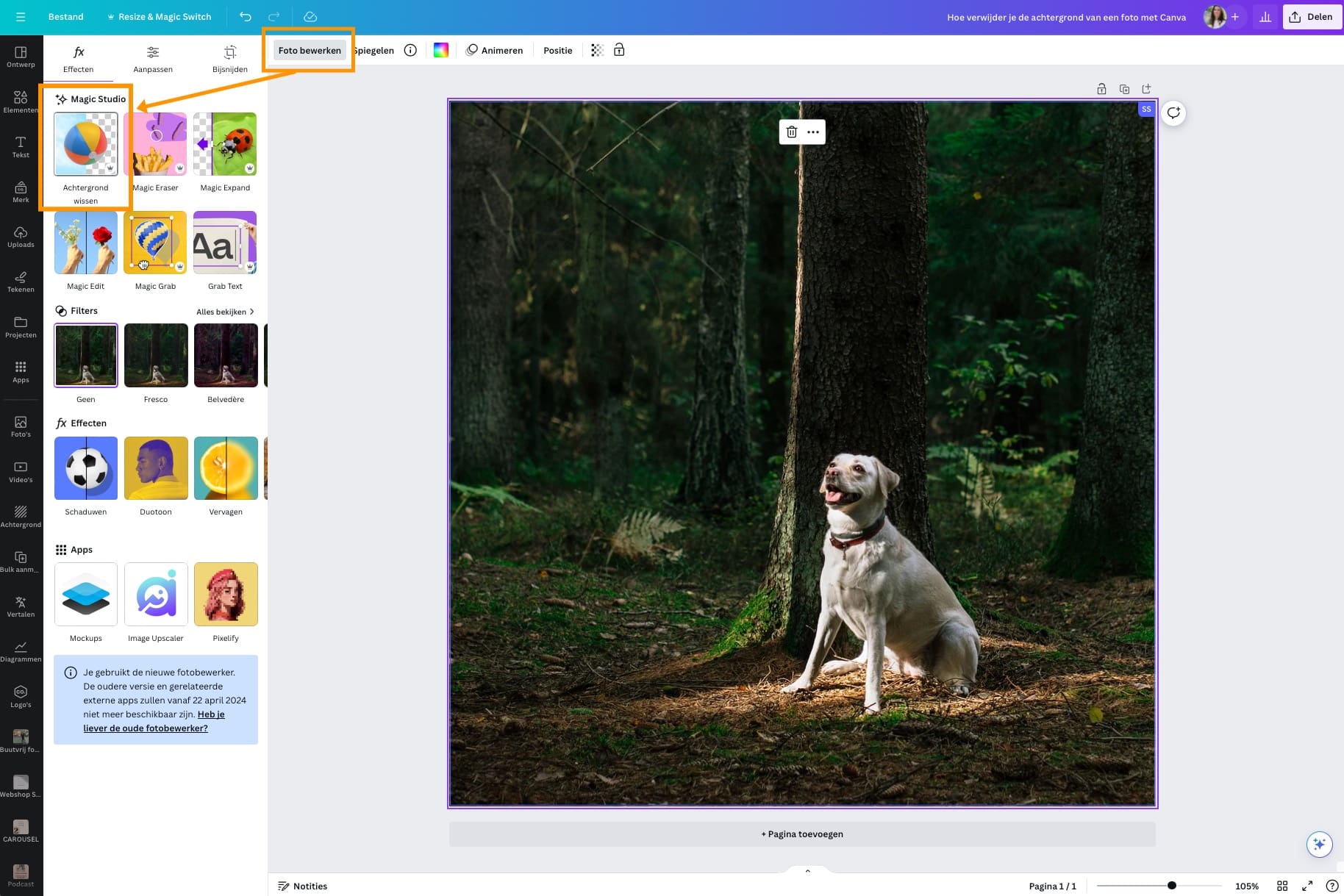The width and height of the screenshot is (1344, 896).
Task: Click the Animeren button
Action: click(x=494, y=50)
